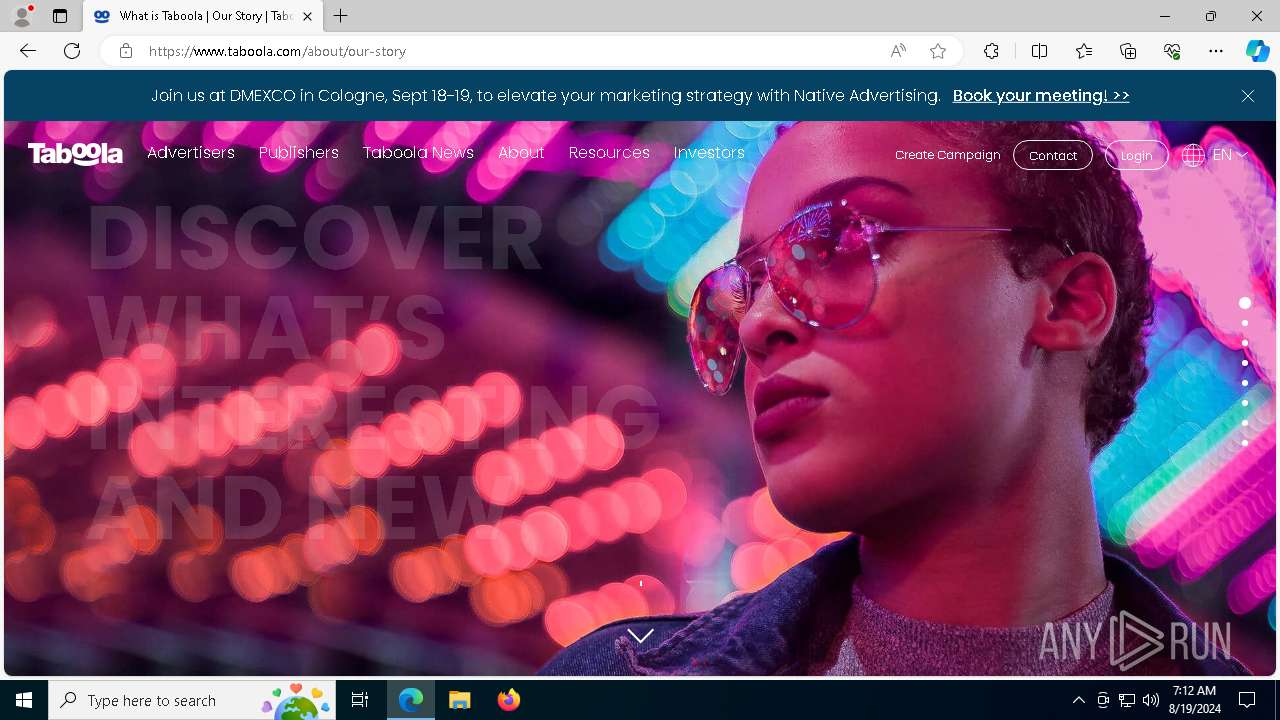Viewport: 1280px width, 720px height.
Task: Click the Taboola logo
Action: click(75, 154)
